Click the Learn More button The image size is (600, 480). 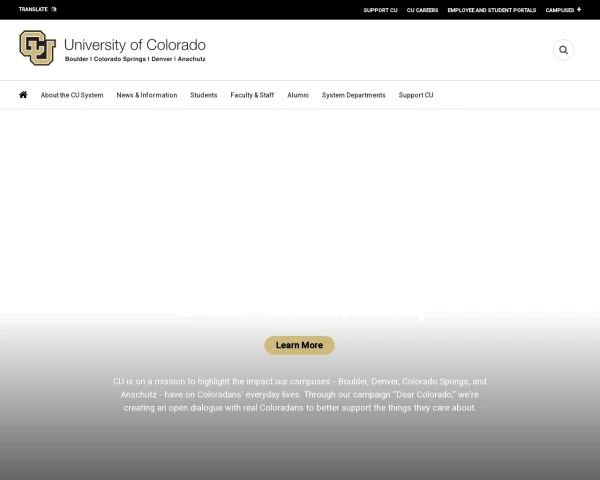(x=299, y=345)
